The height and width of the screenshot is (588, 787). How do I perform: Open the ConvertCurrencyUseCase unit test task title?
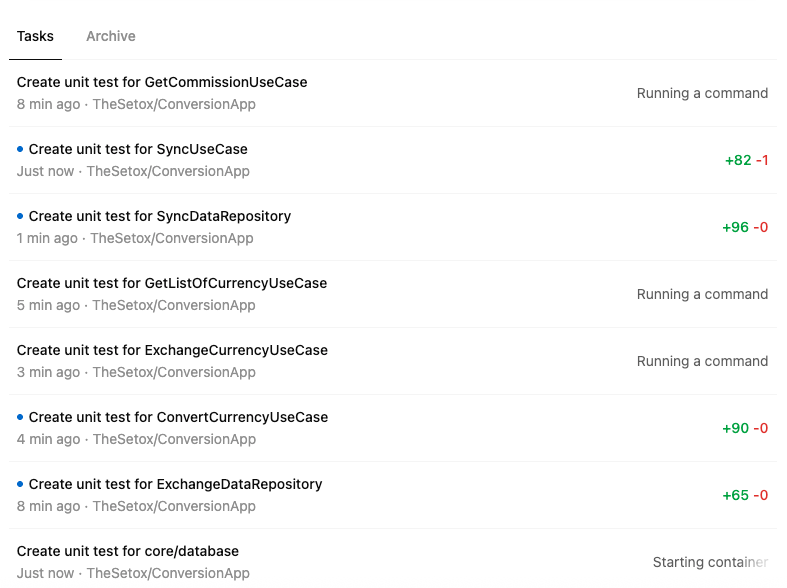pos(178,417)
